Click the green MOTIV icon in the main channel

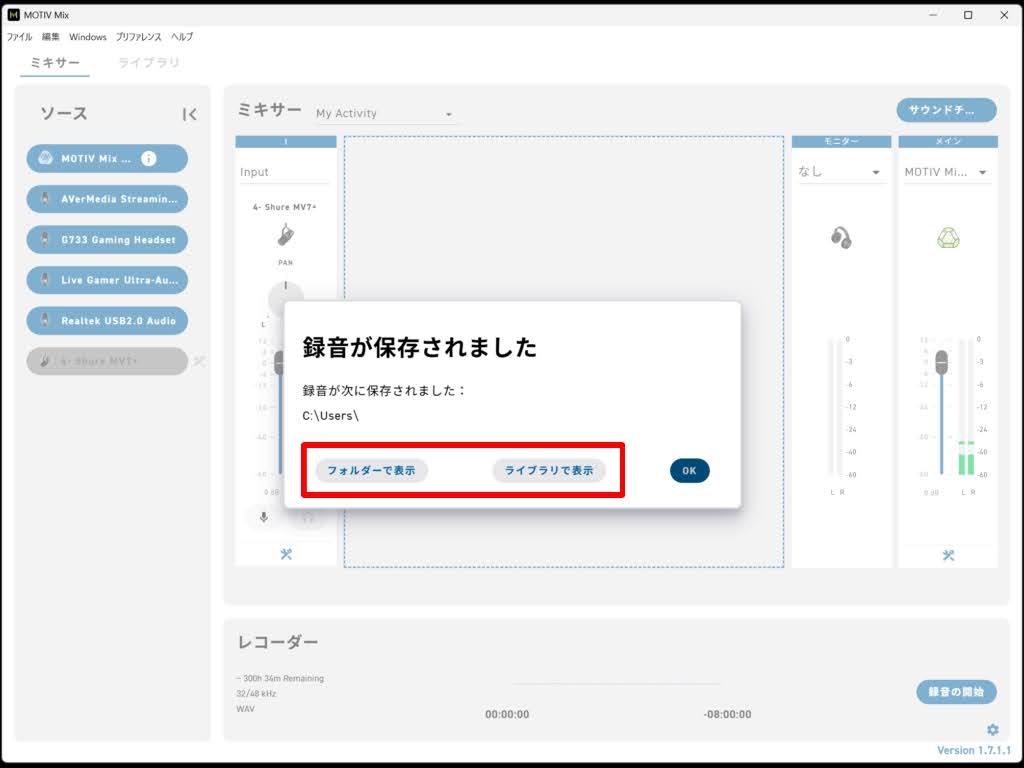(947, 238)
